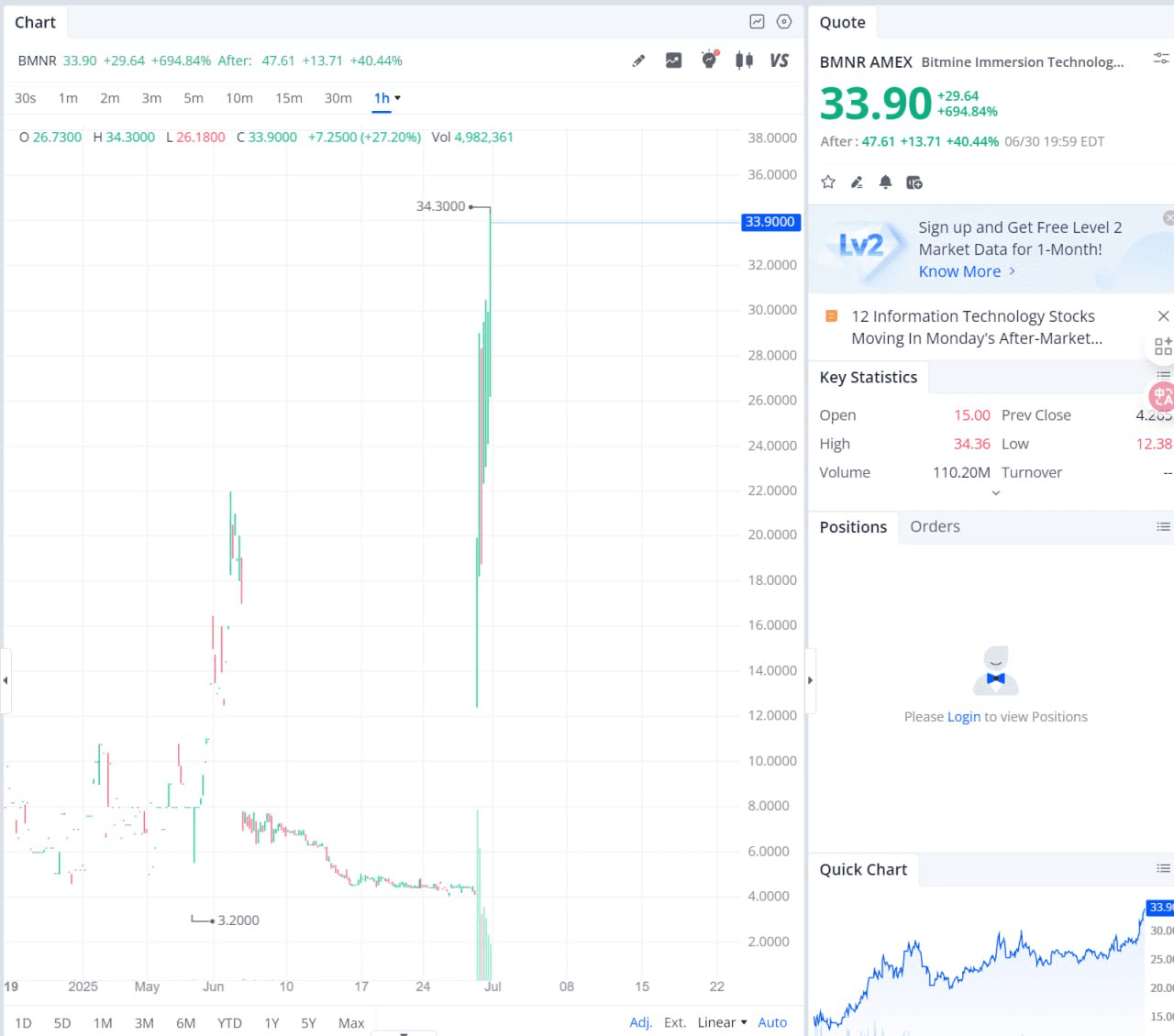Click the 33.9000 current price label on axis

tap(770, 222)
